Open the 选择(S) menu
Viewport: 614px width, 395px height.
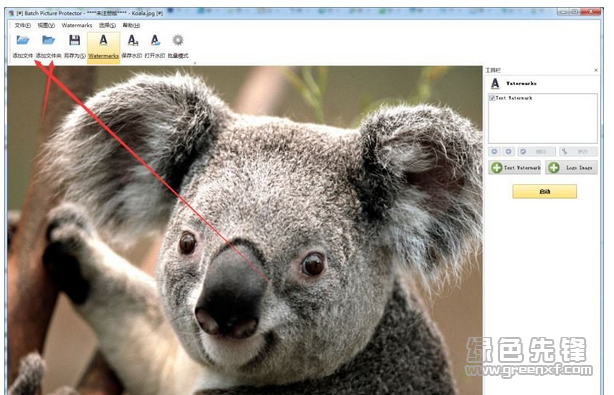pyautogui.click(x=107, y=25)
